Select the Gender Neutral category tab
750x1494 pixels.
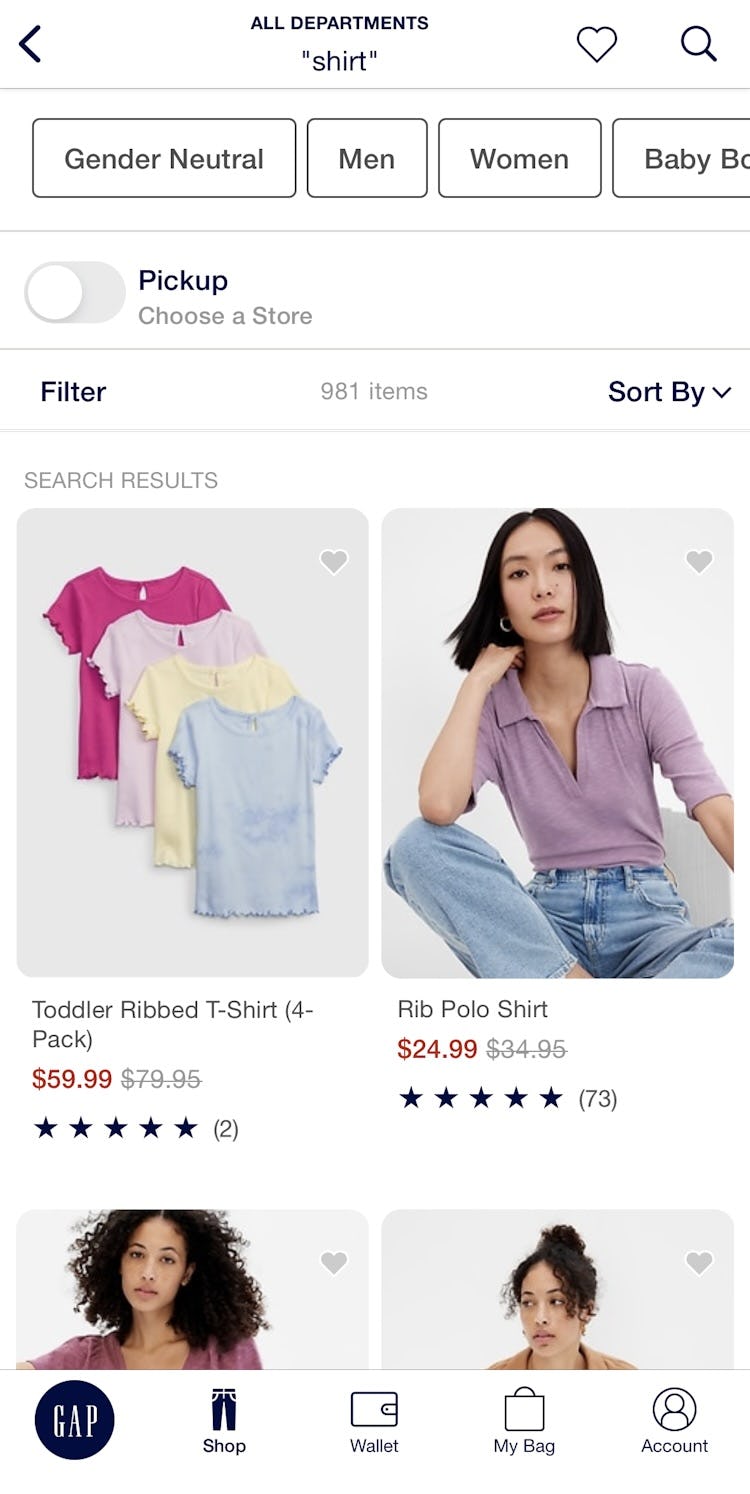164,158
